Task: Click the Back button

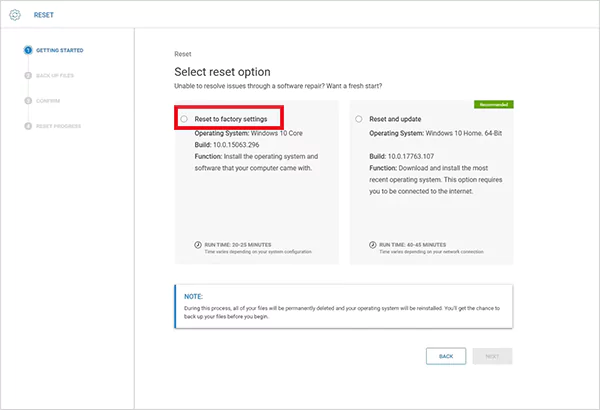Action: pos(446,356)
